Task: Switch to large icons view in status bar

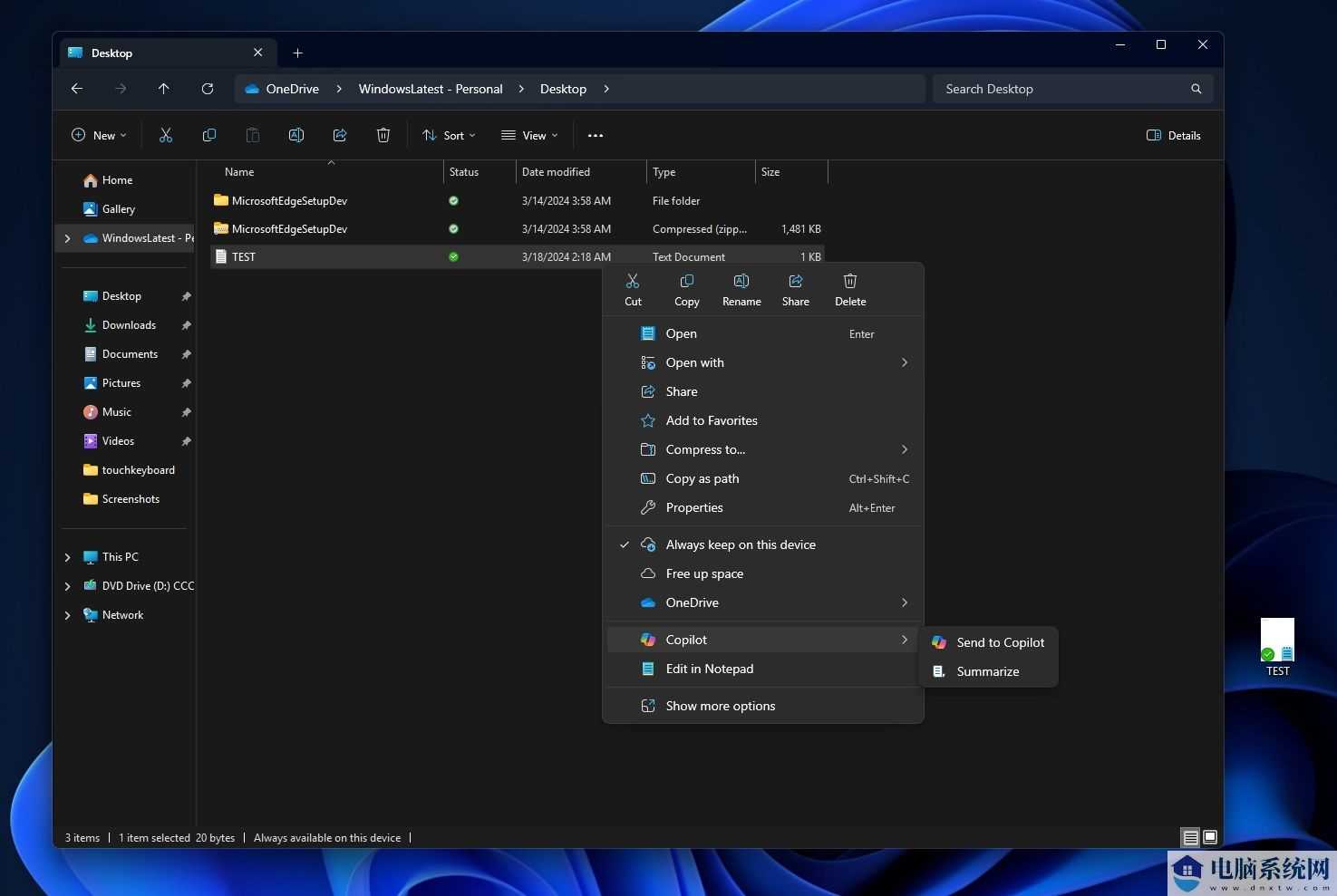Action: point(1210,838)
